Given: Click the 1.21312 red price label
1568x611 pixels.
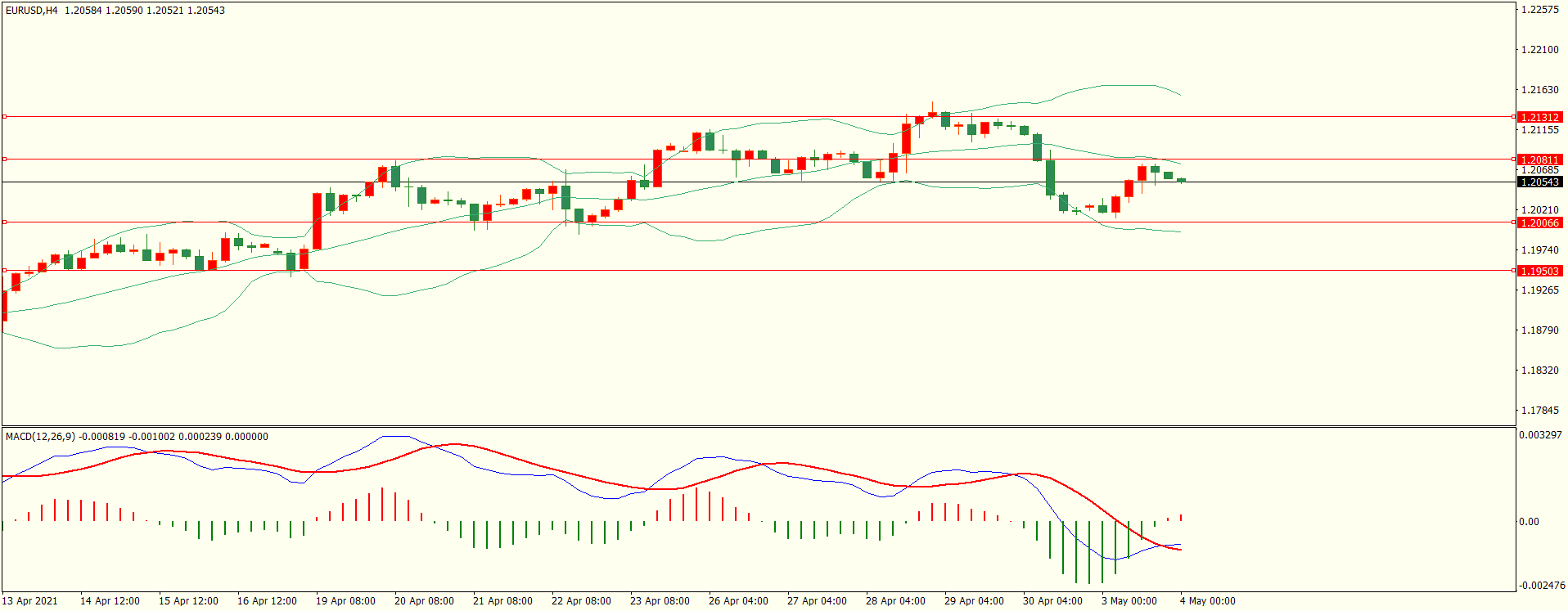Looking at the screenshot, I should [1539, 117].
